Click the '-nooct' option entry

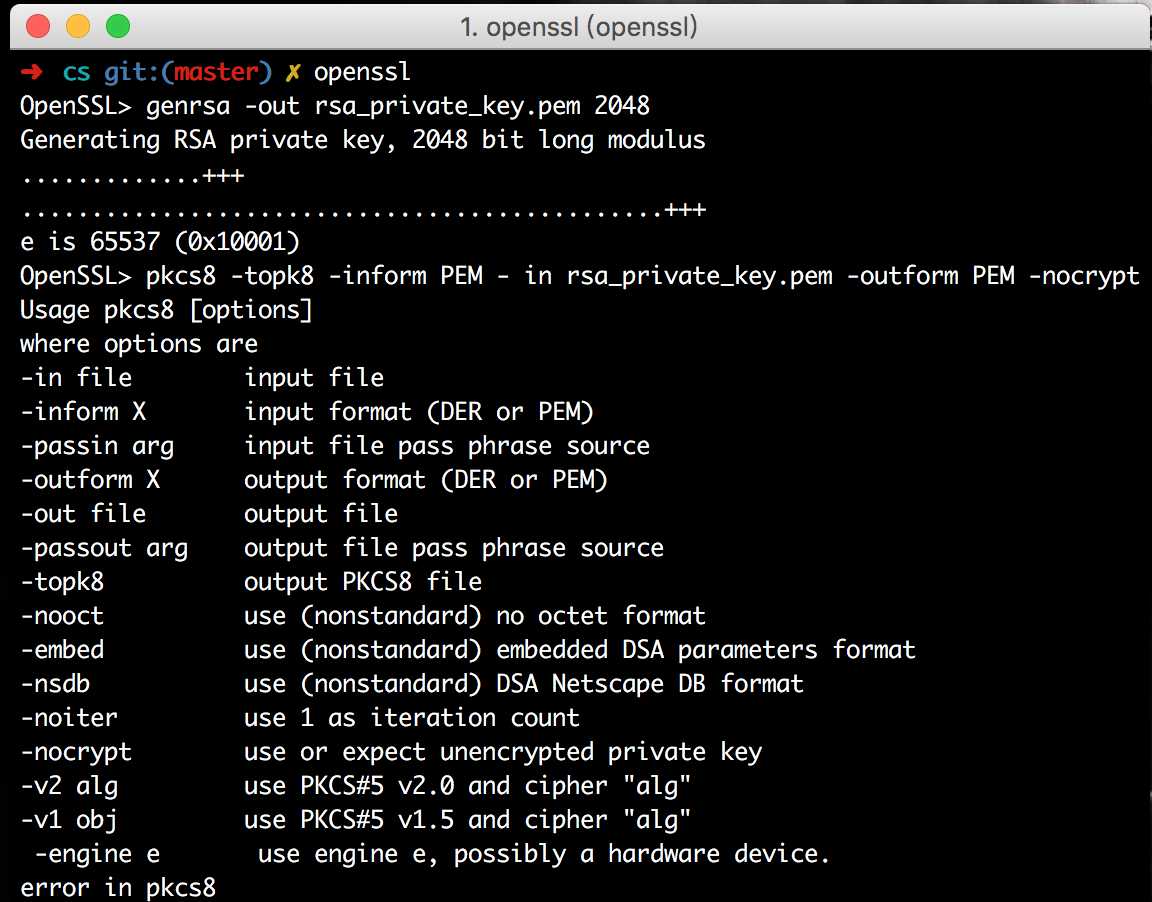click(62, 616)
